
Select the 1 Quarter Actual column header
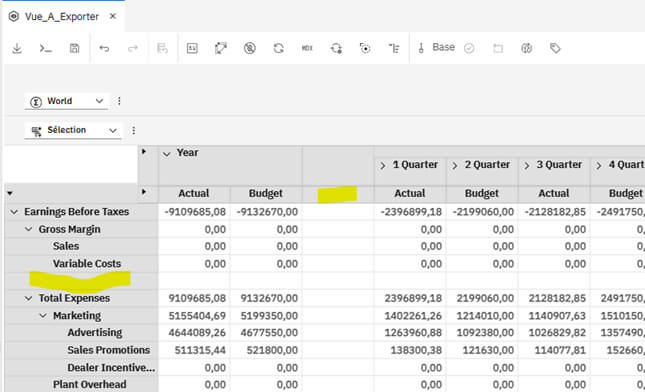click(x=410, y=193)
